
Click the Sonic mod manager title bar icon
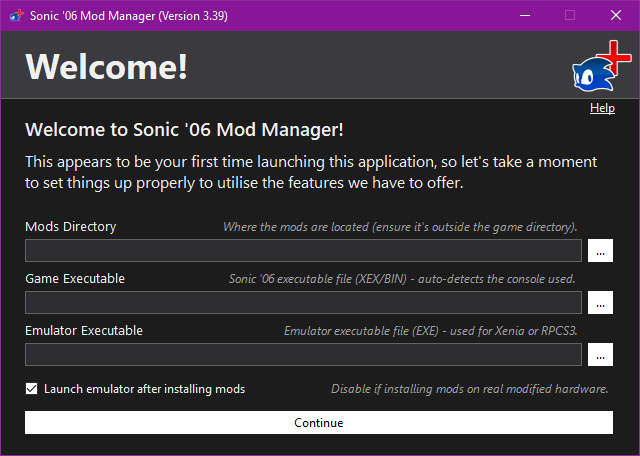16,15
